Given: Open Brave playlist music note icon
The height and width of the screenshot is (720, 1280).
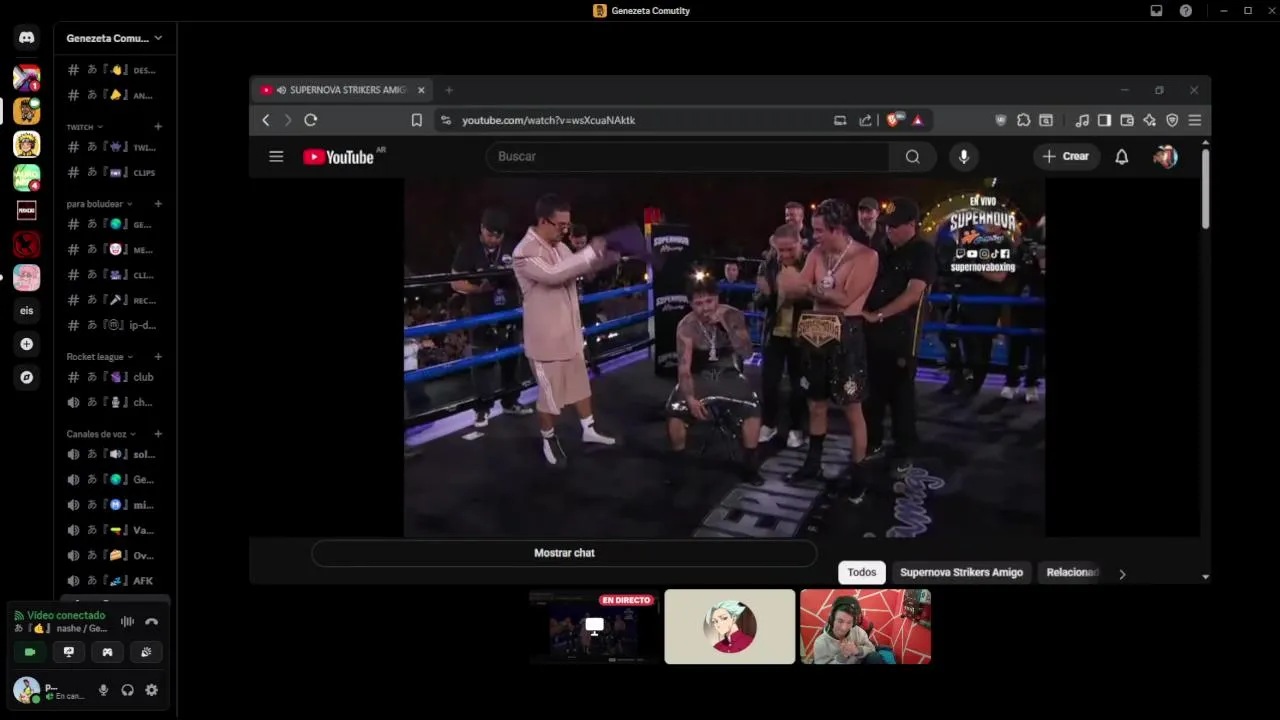Looking at the screenshot, I should tap(1082, 120).
